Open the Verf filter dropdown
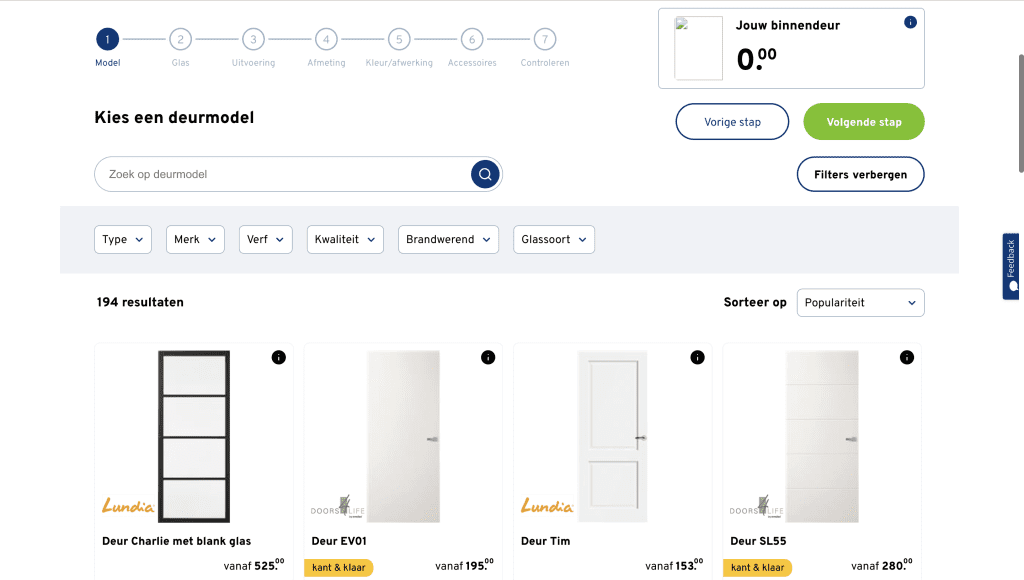This screenshot has height=580, width=1024. [266, 240]
